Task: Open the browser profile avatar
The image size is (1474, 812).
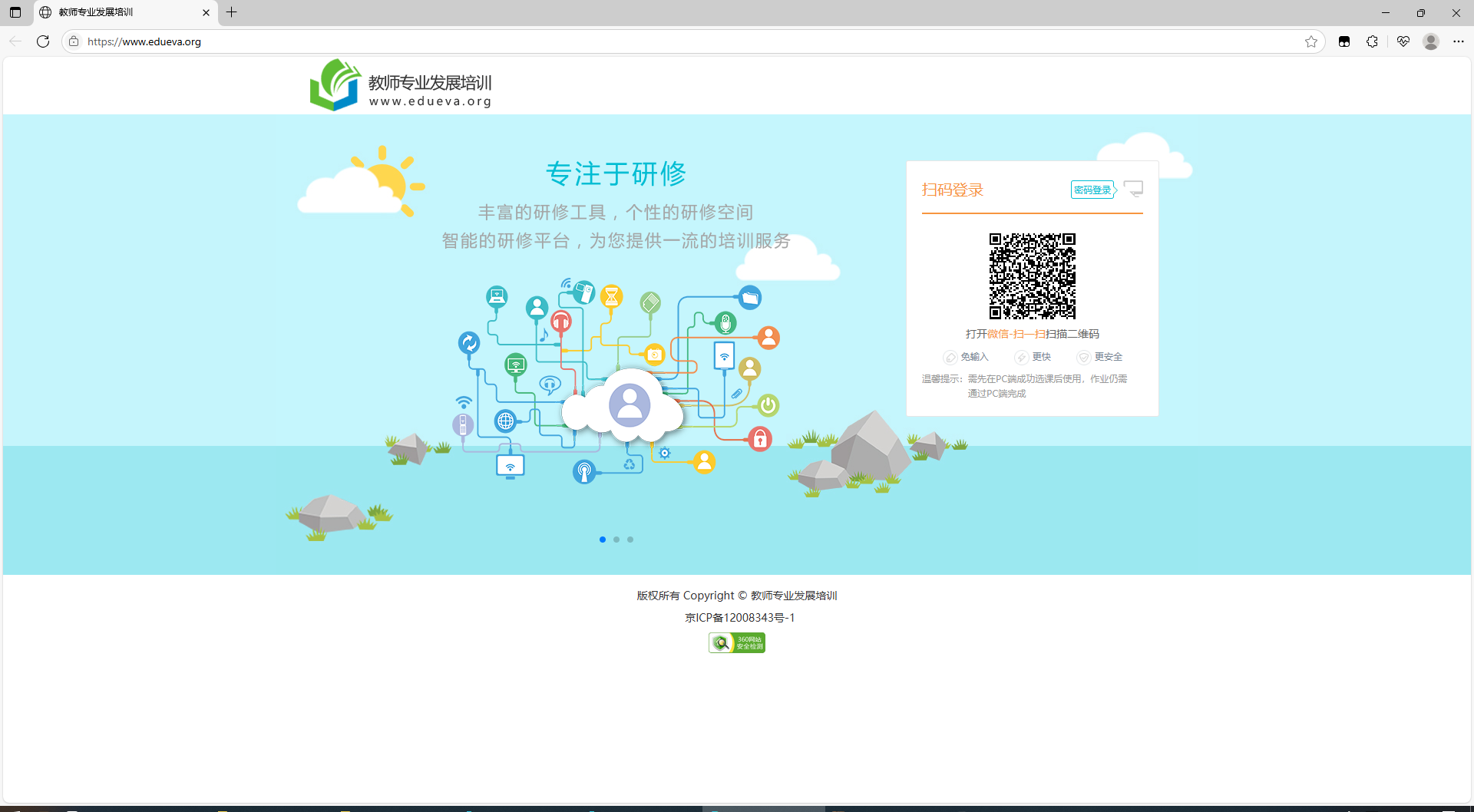Action: coord(1431,41)
